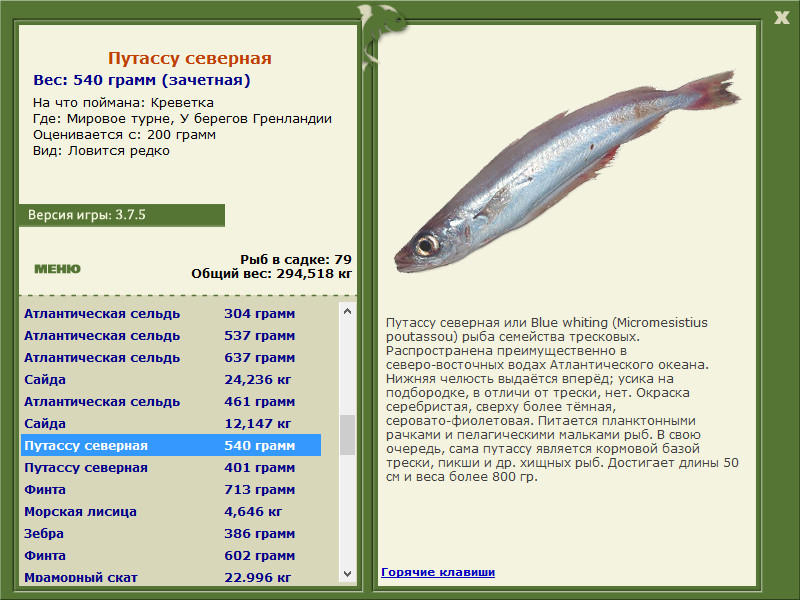Image resolution: width=800 pixels, height=600 pixels.
Task: Click the На что поймана: Креветка line
Action: pyautogui.click(x=123, y=103)
